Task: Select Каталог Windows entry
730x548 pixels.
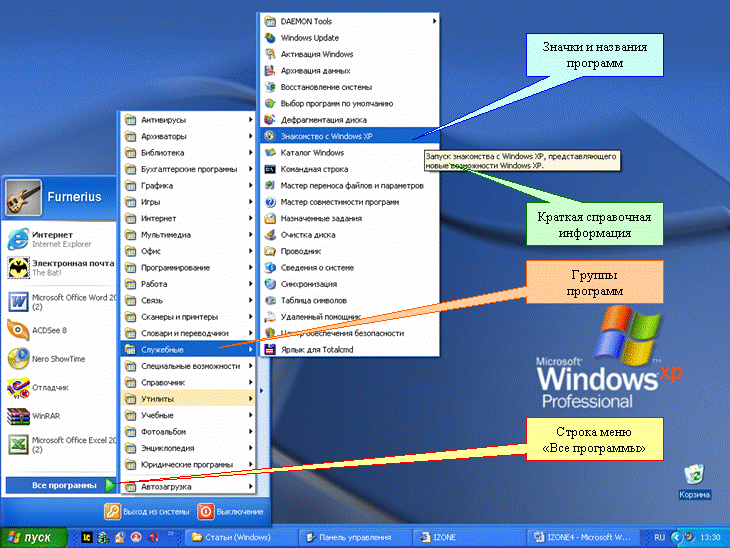Action: point(350,152)
